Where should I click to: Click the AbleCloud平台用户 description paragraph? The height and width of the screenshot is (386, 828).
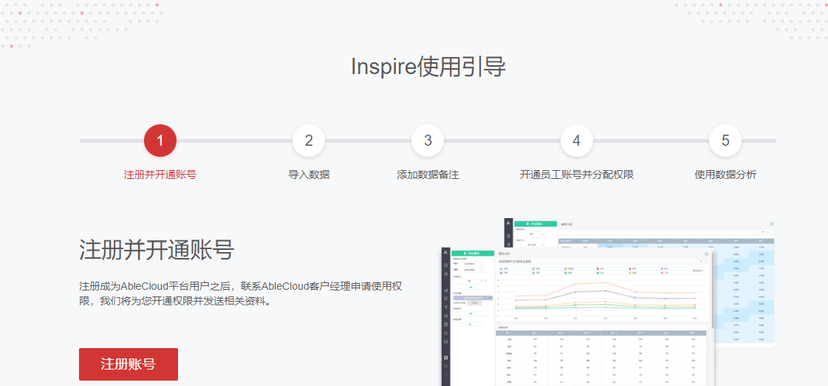241,294
